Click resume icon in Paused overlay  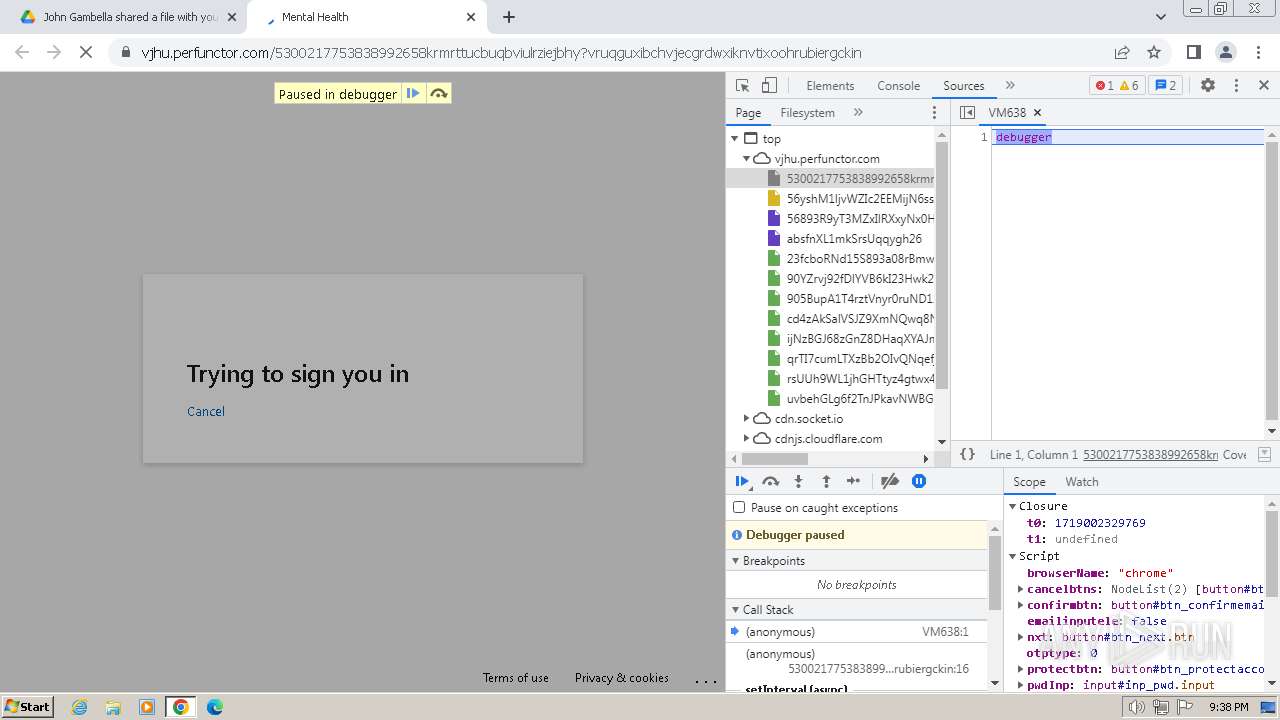(x=413, y=93)
